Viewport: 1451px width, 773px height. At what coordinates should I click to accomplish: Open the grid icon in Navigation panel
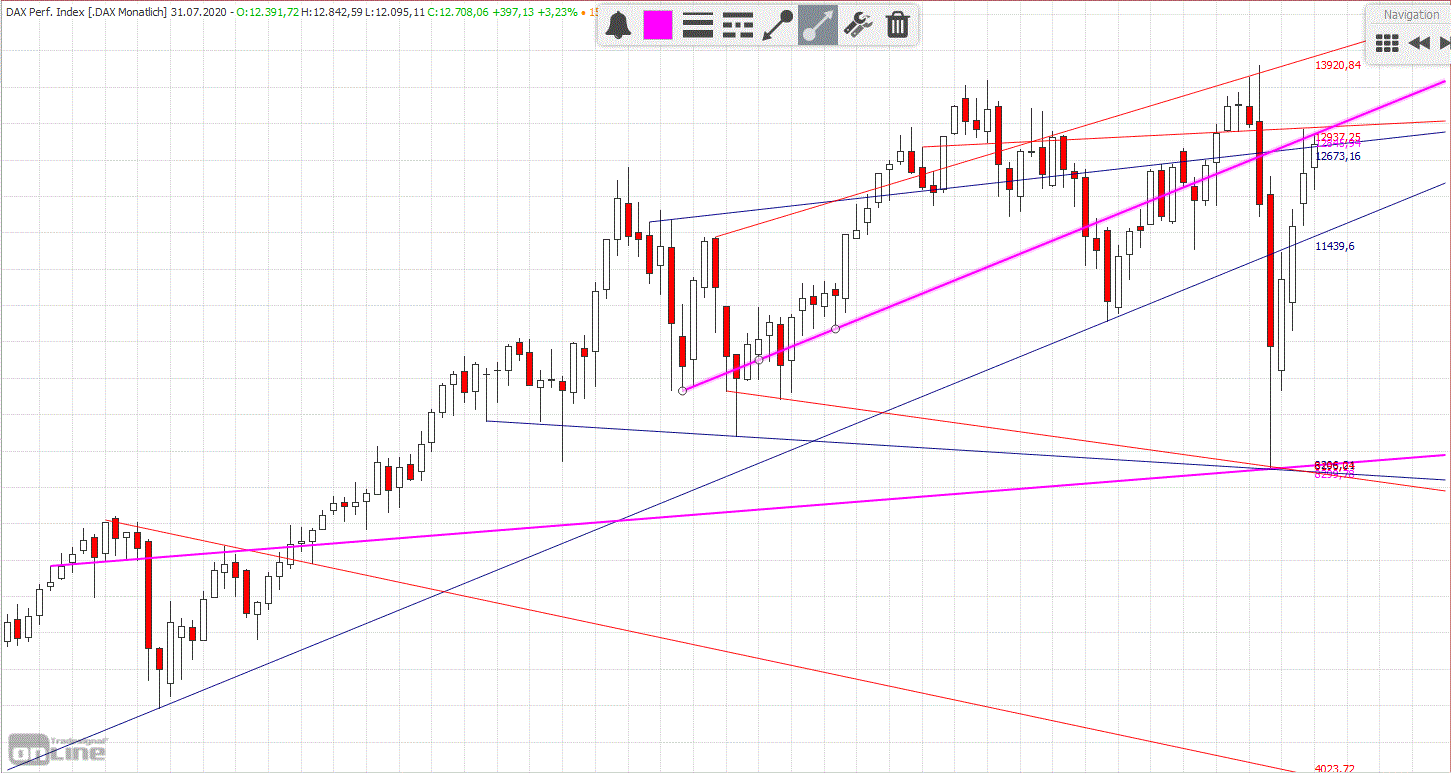click(x=1387, y=43)
